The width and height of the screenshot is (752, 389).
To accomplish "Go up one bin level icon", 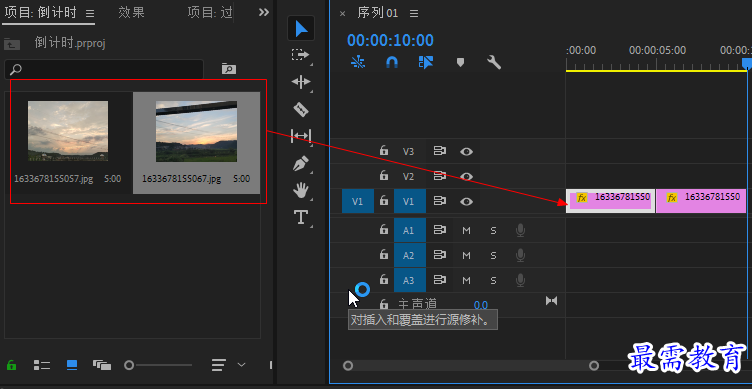I will [x=12, y=44].
